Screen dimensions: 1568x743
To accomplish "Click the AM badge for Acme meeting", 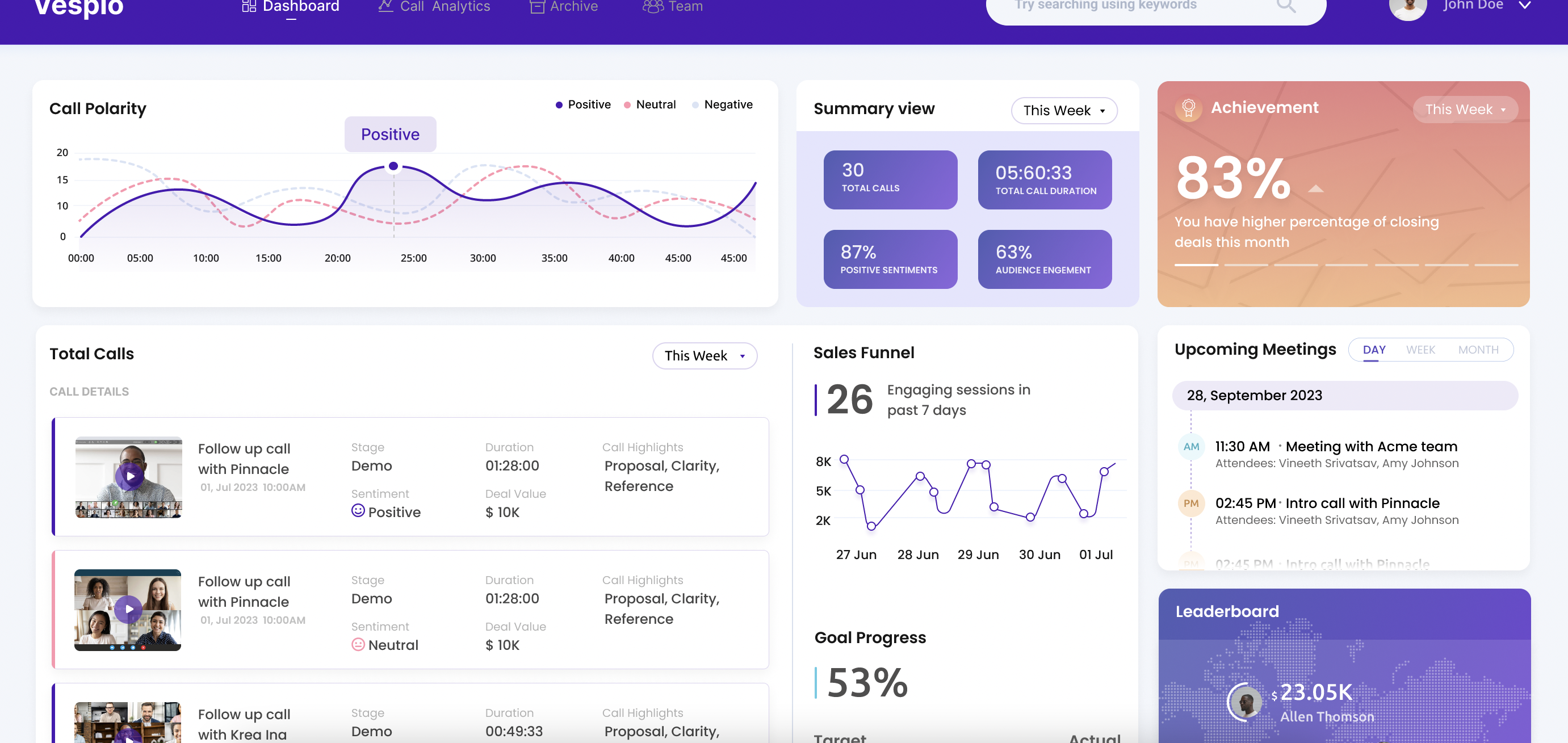I will [1191, 447].
